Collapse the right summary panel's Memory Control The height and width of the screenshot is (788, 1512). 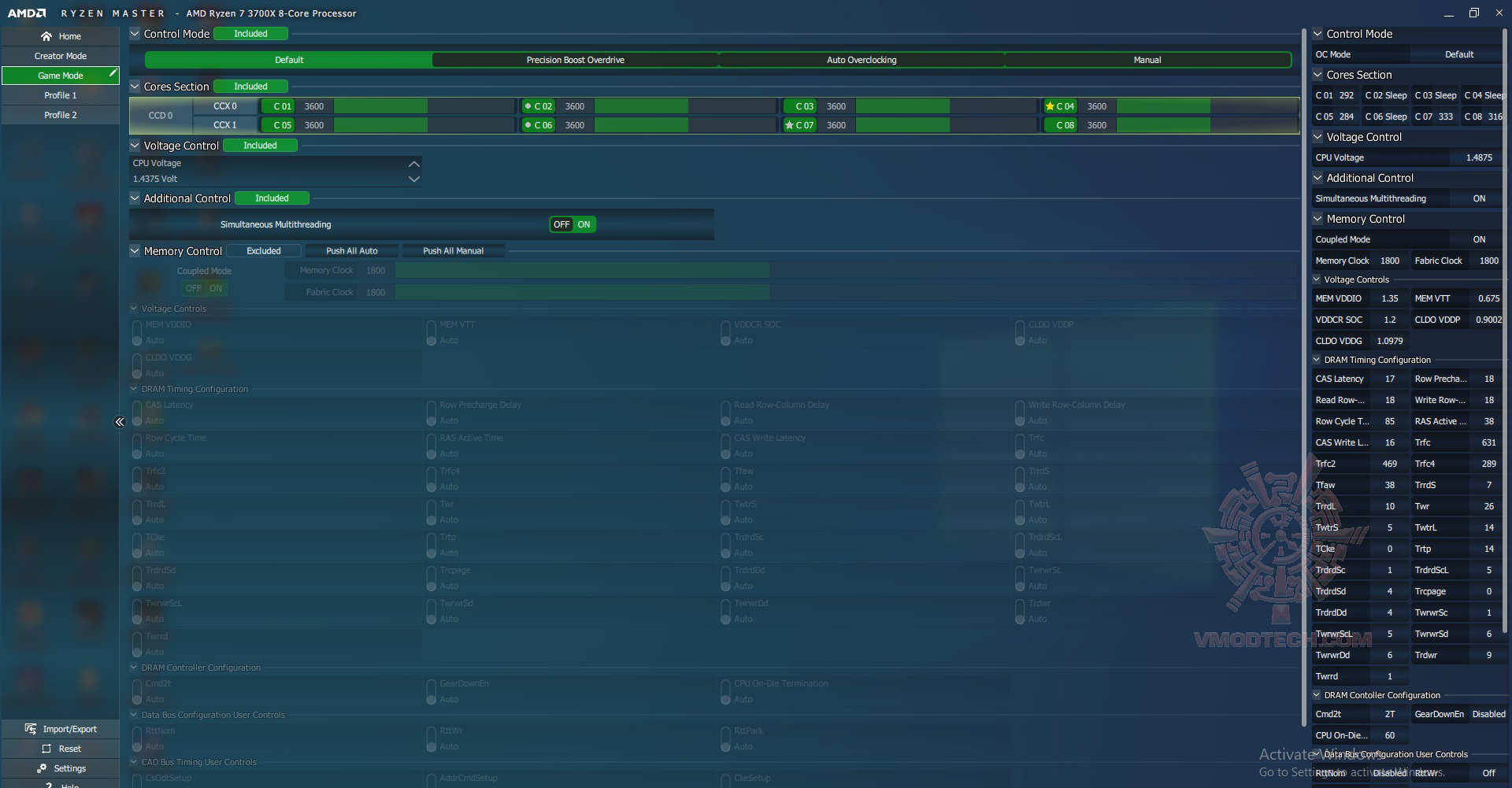1317,219
